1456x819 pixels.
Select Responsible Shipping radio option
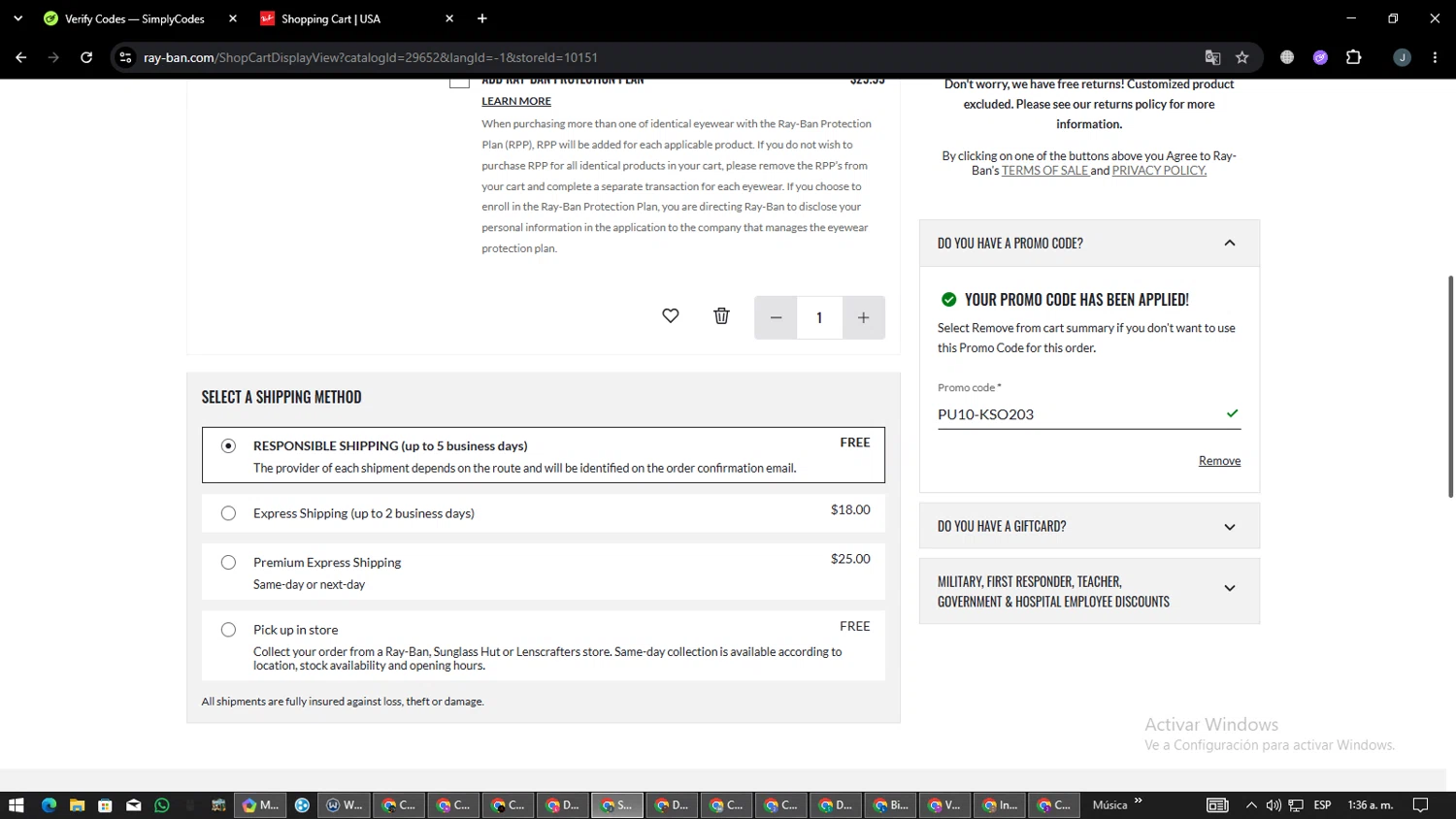click(x=228, y=446)
